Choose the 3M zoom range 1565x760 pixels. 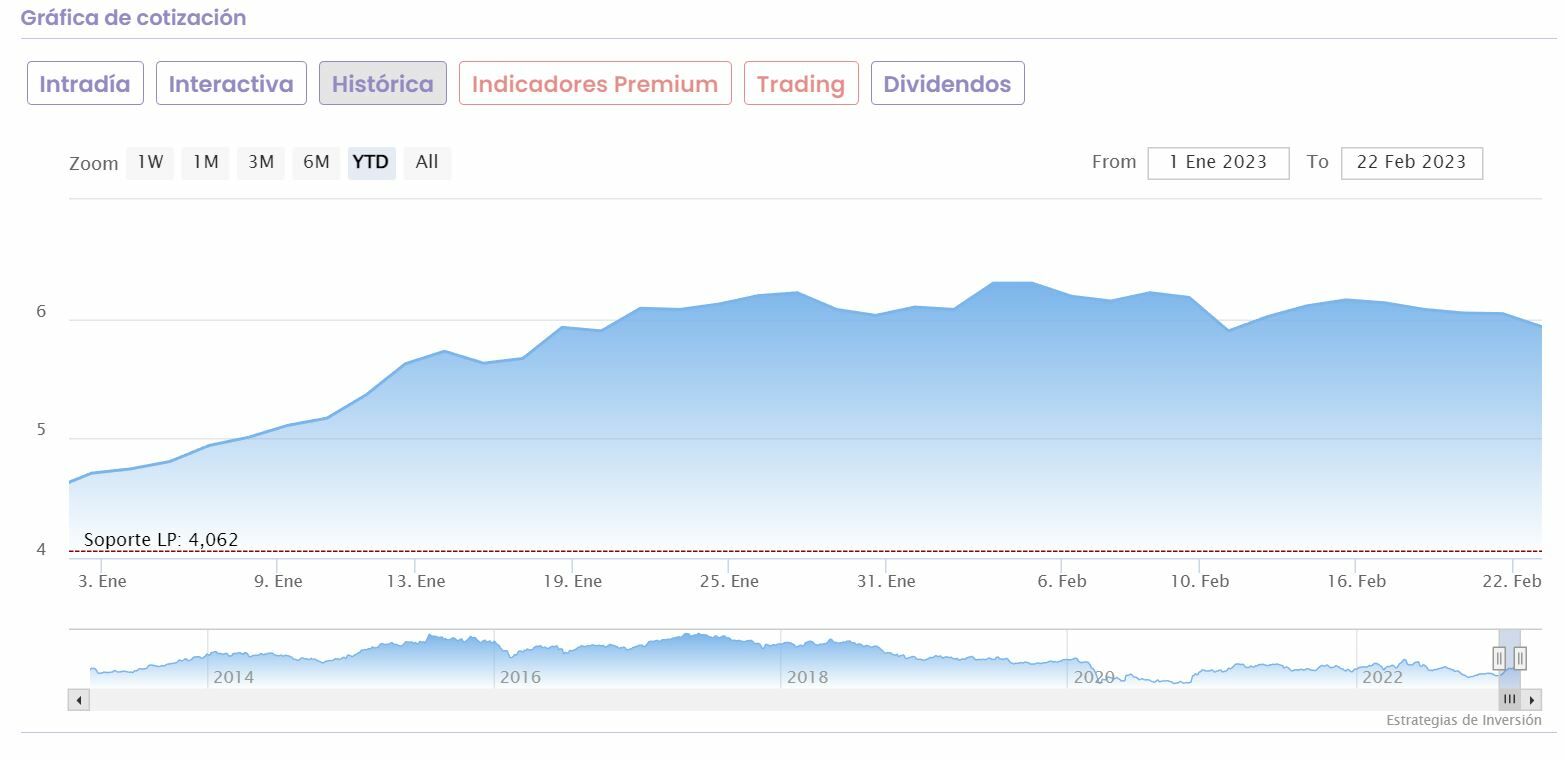tap(261, 162)
